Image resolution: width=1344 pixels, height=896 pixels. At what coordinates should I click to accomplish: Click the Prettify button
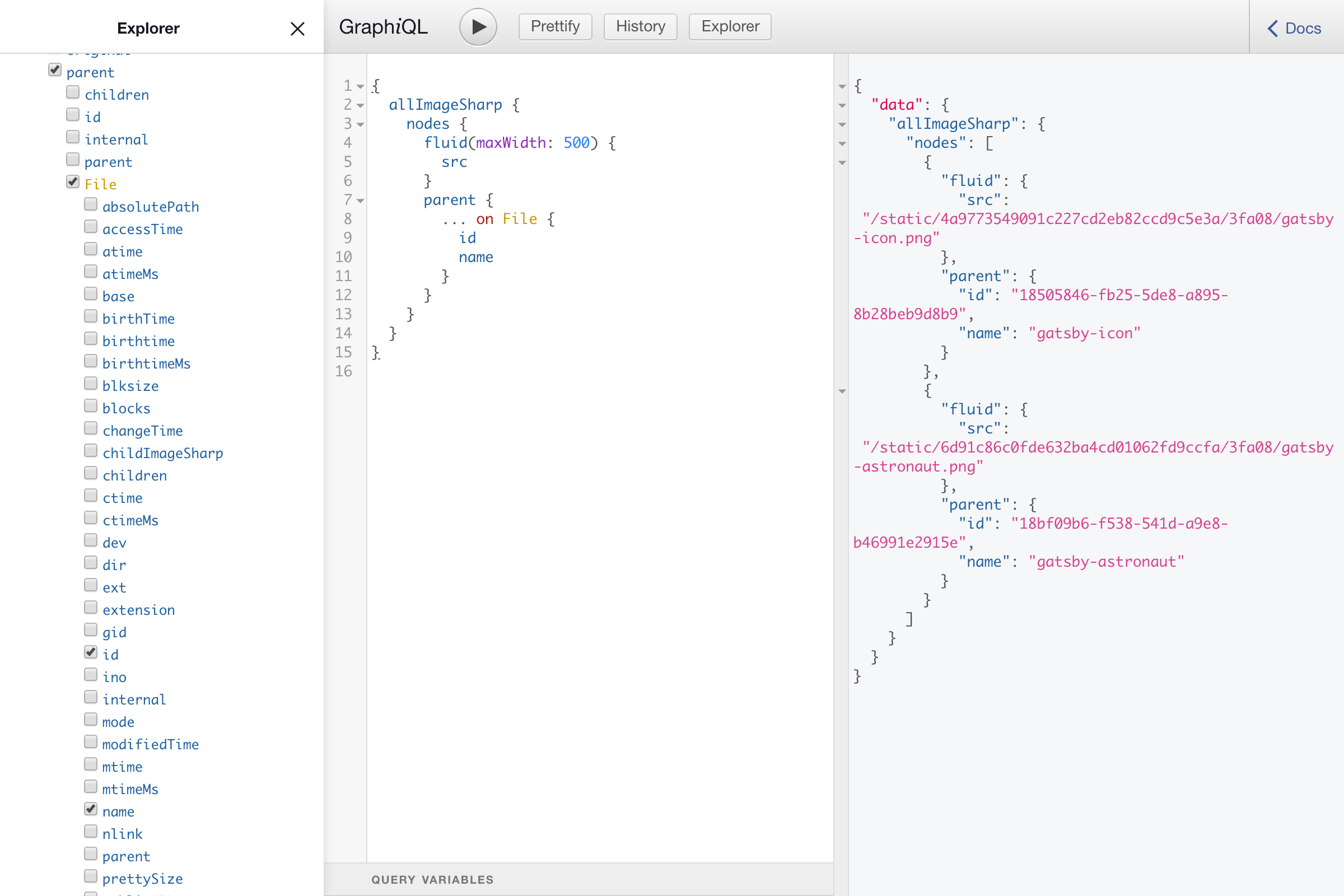[555, 27]
